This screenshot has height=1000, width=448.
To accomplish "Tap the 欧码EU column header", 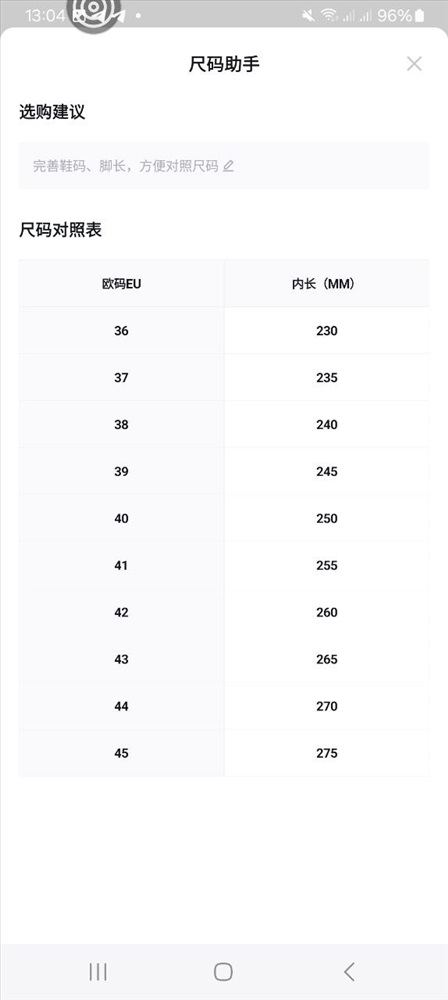I will click(x=121, y=284).
